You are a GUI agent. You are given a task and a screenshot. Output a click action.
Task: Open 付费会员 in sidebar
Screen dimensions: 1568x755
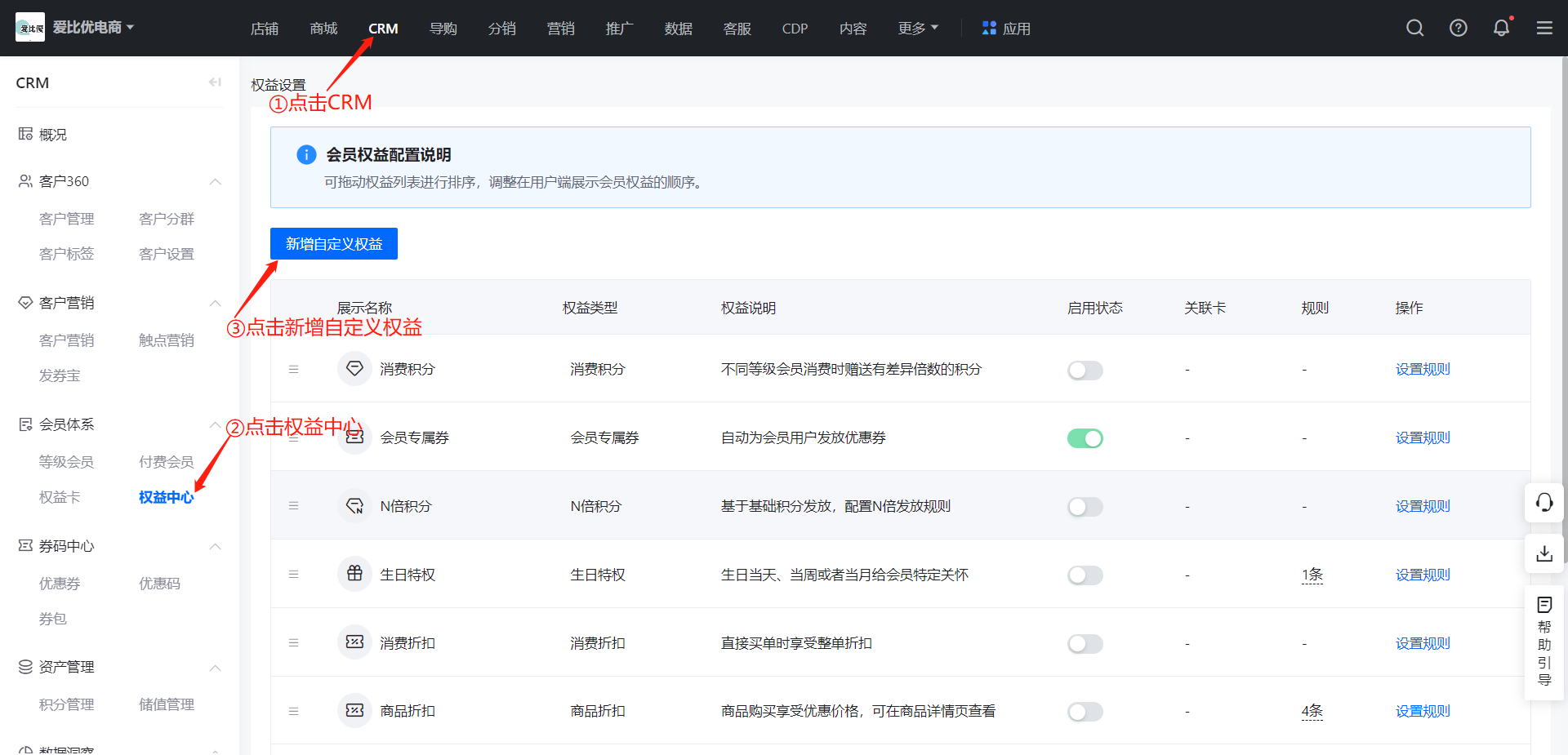pyautogui.click(x=167, y=462)
